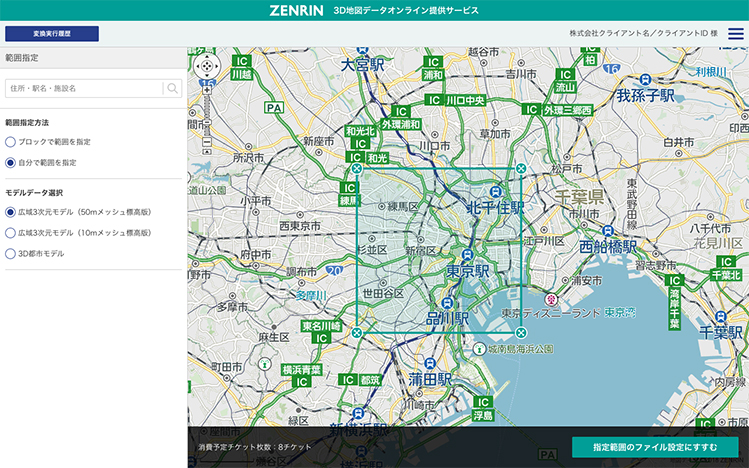The width and height of the screenshot is (749, 468).
Task: Click the 新宿区 label on the map
Action: (x=420, y=250)
